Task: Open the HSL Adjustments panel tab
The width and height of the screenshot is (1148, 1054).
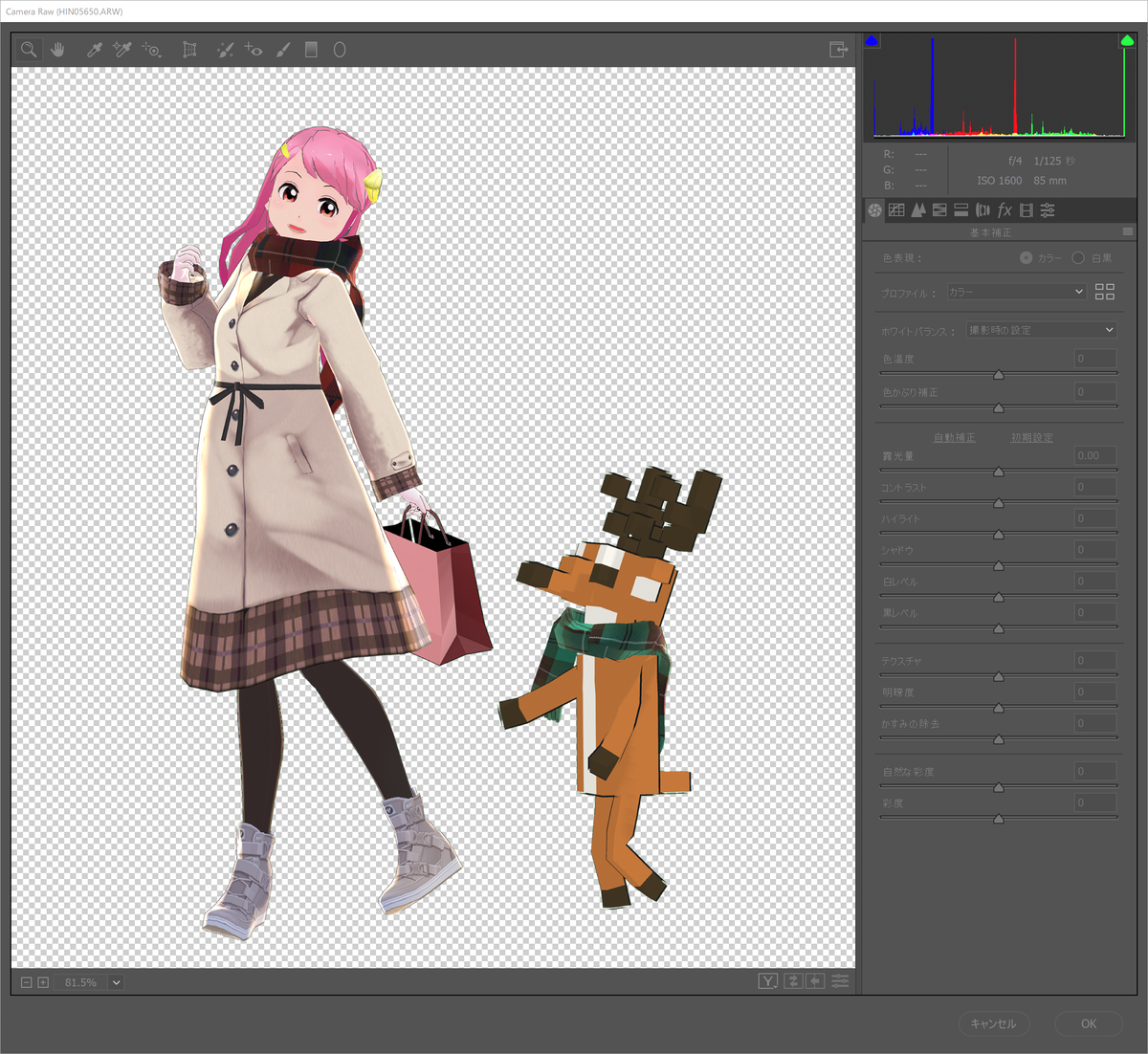Action: 939,209
